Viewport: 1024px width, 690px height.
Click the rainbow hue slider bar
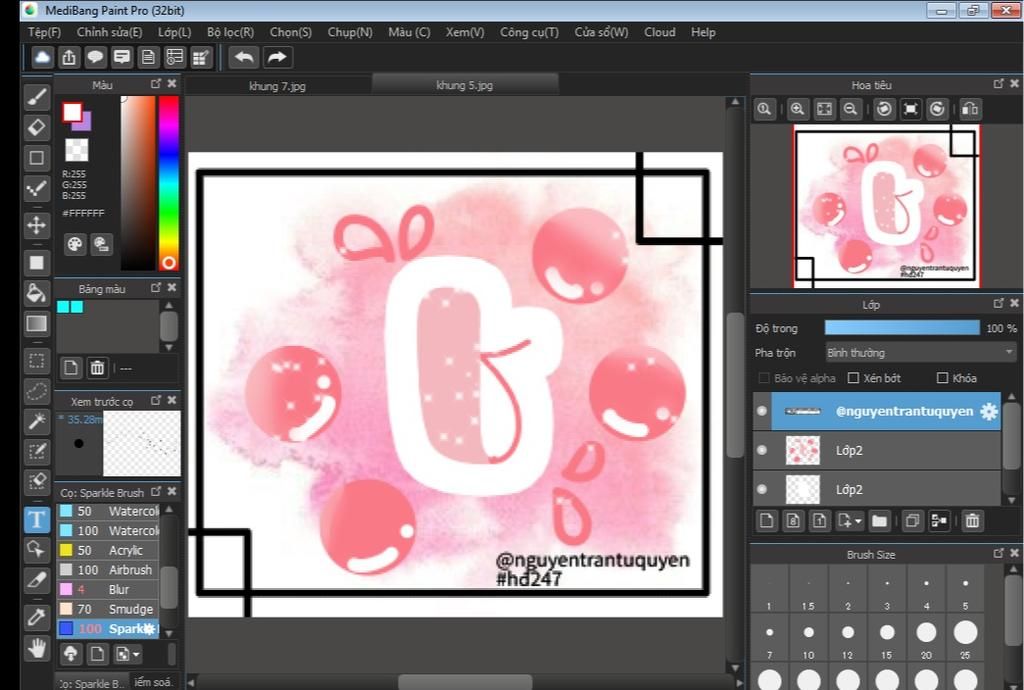[x=168, y=183]
